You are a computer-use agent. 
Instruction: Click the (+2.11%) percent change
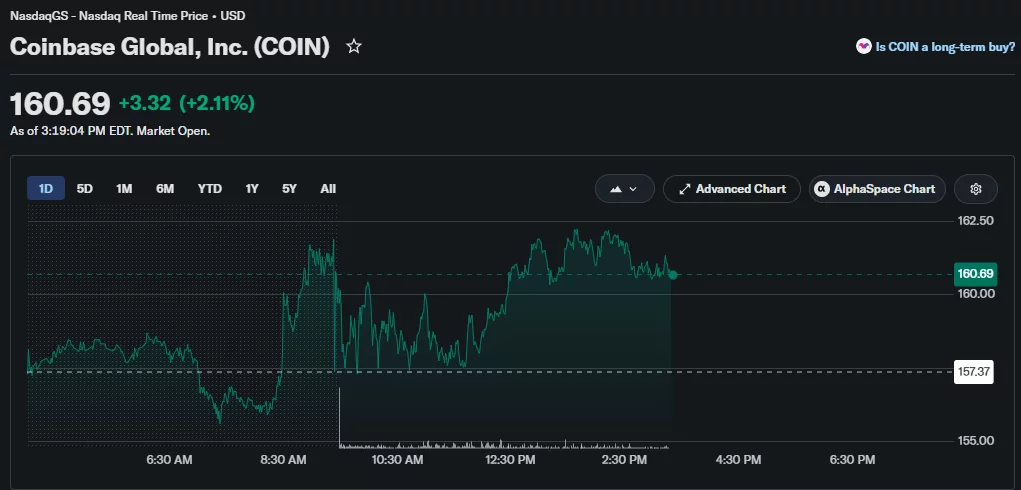tap(217, 103)
